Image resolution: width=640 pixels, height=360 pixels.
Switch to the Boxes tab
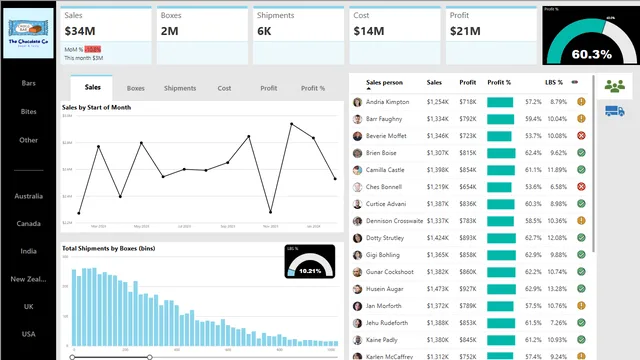(136, 88)
